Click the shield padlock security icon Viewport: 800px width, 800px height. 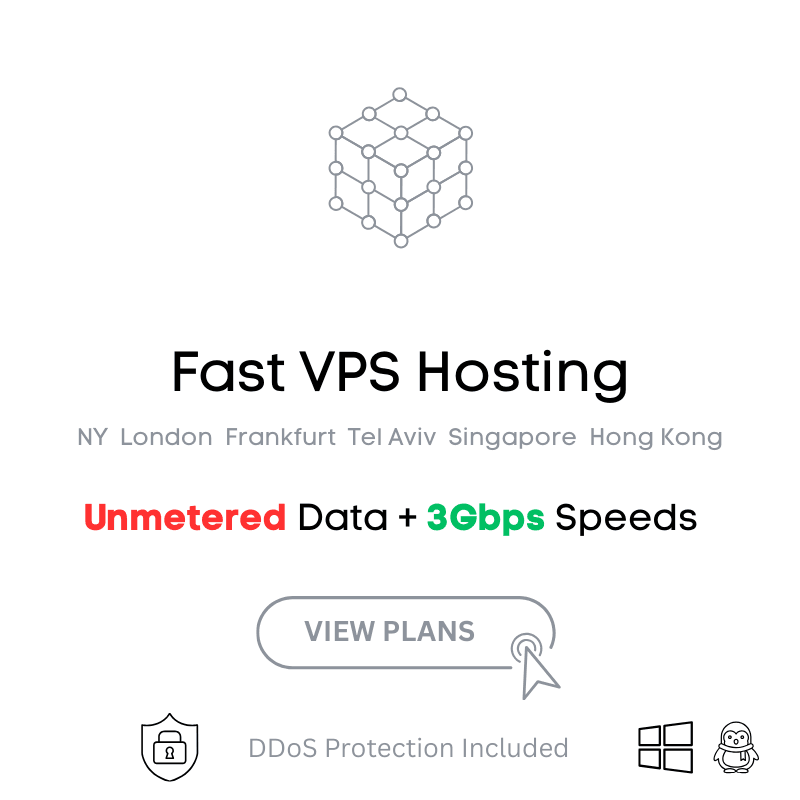pos(170,746)
